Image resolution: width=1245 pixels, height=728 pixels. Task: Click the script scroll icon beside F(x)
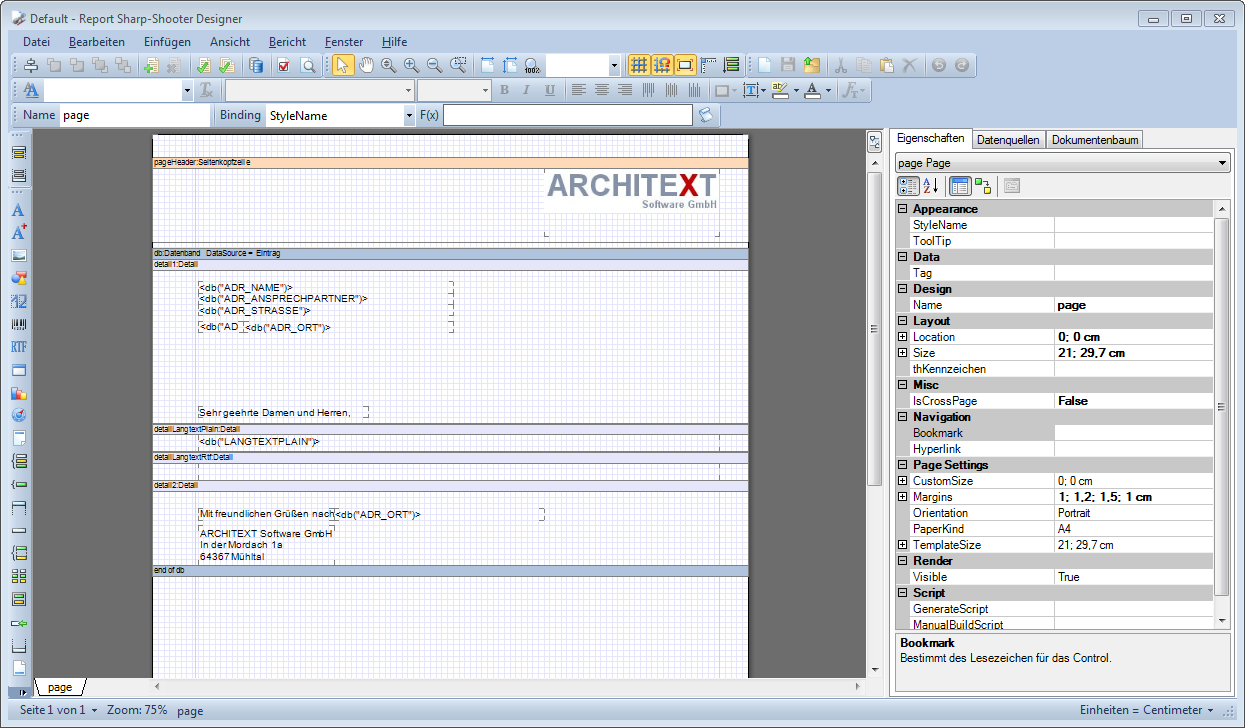click(x=706, y=115)
